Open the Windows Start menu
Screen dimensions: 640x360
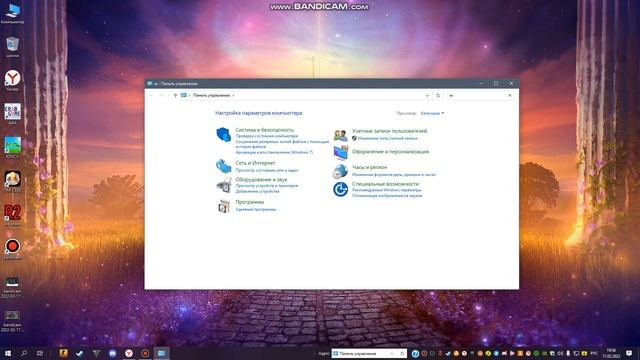click(7, 353)
